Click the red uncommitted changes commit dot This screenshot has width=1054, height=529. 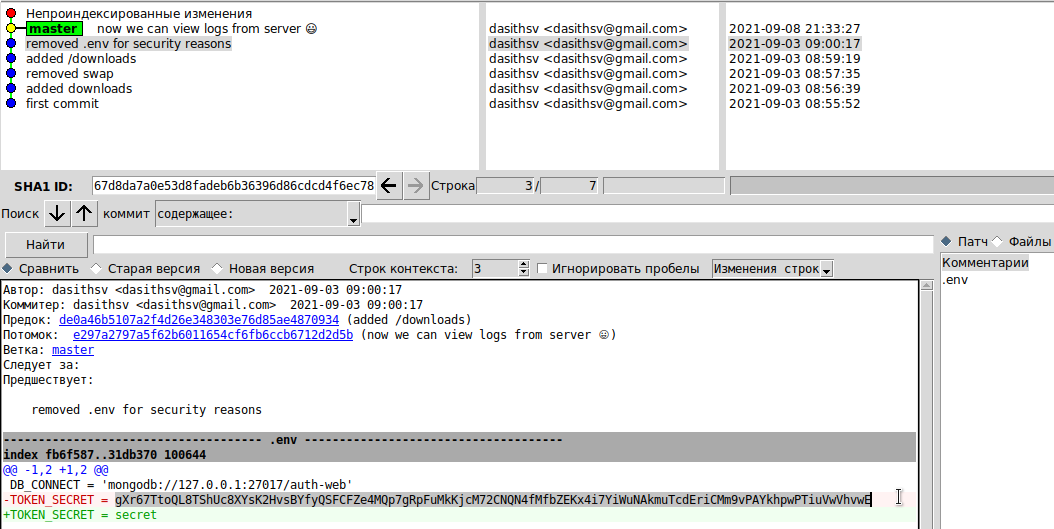coord(11,14)
